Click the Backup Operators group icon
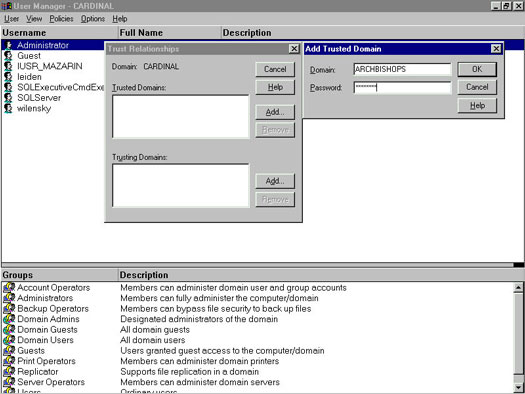This screenshot has width=525, height=394. [x=9, y=309]
